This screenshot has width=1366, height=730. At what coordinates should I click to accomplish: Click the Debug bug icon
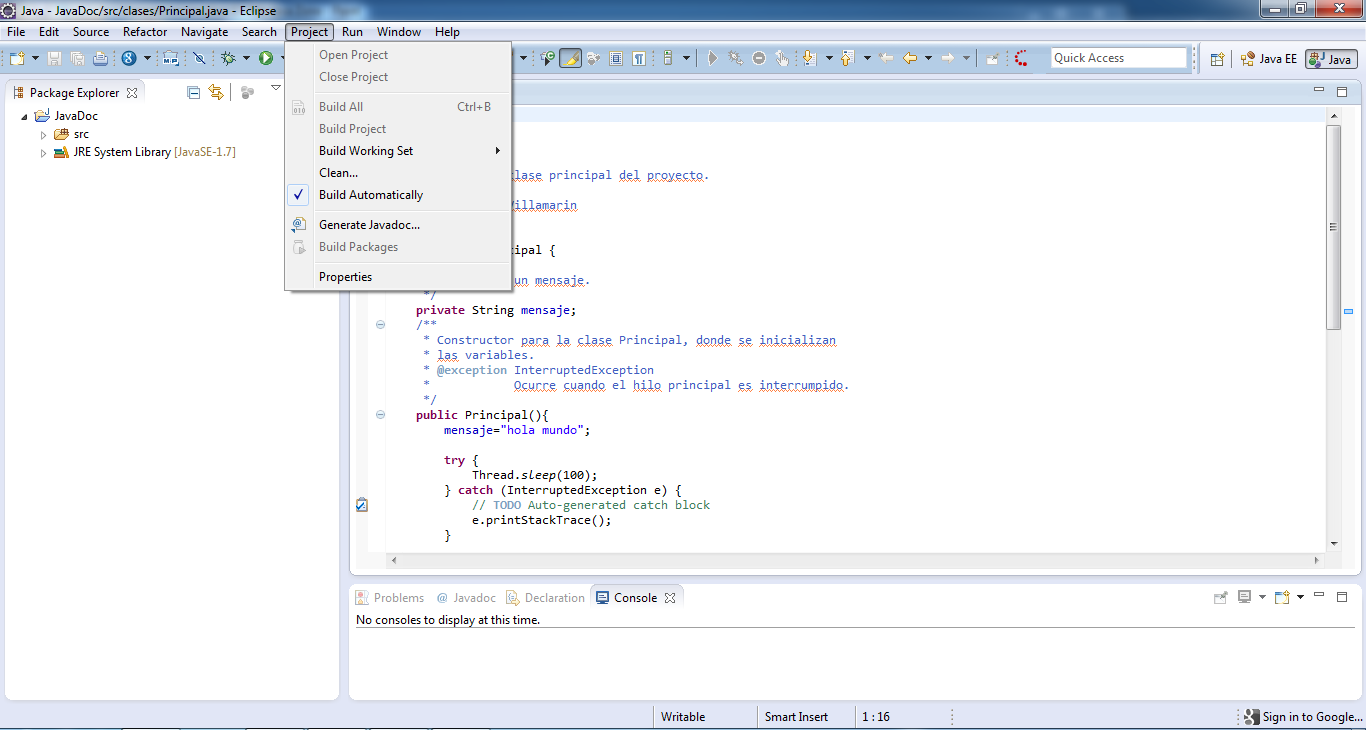coord(228,59)
